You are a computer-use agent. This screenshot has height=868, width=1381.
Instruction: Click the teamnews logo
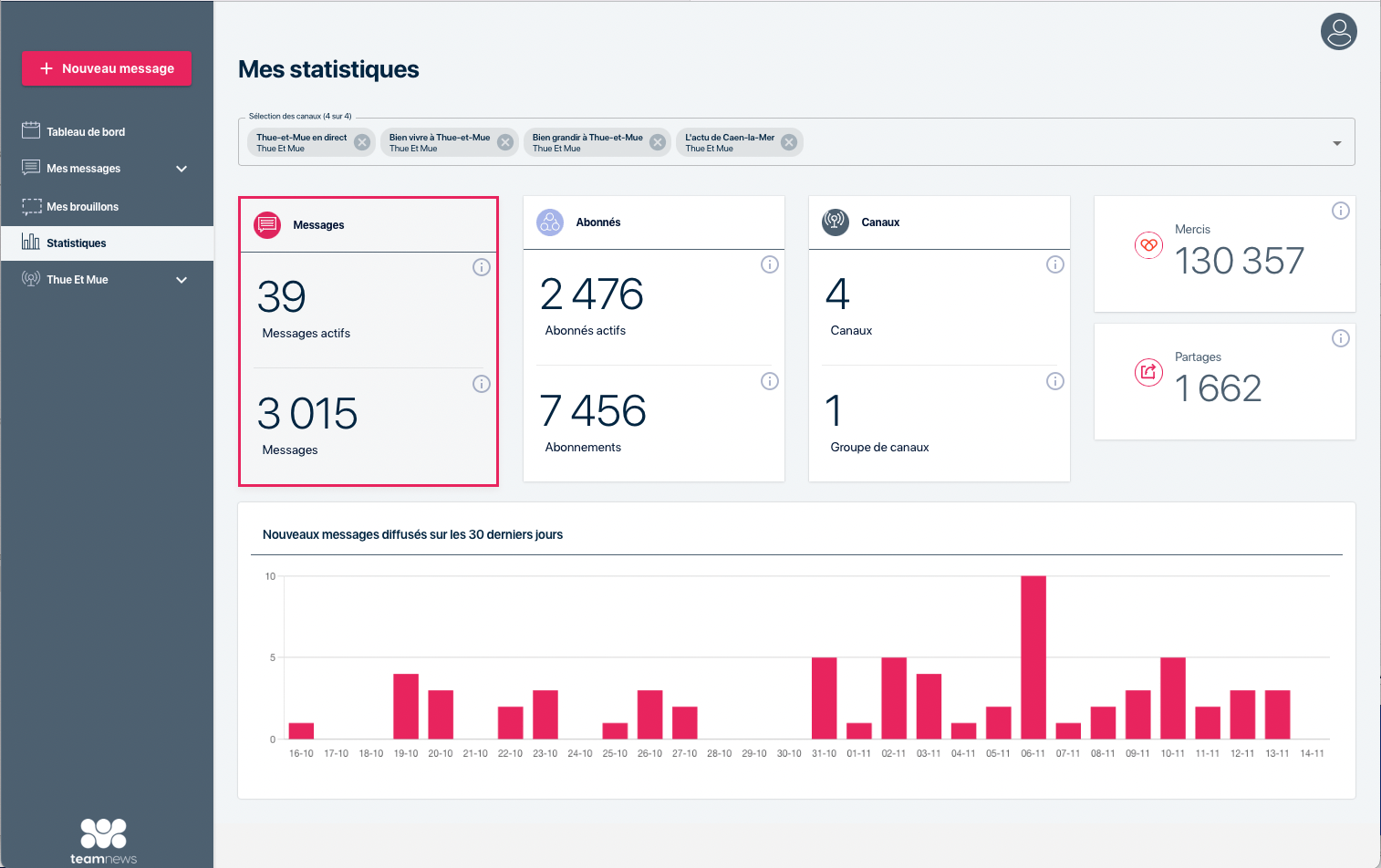tap(104, 841)
